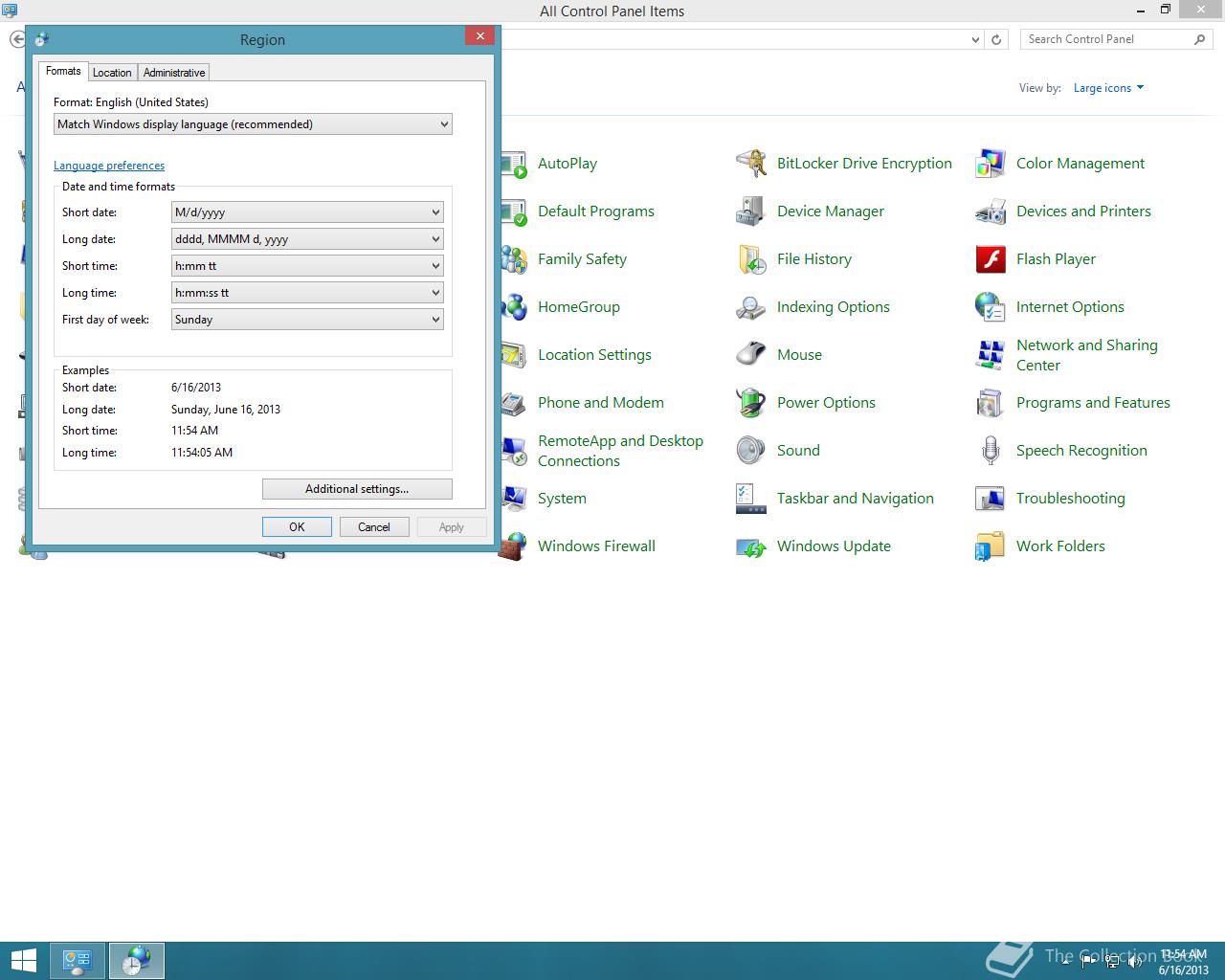Close the Region dialog

pos(479,36)
